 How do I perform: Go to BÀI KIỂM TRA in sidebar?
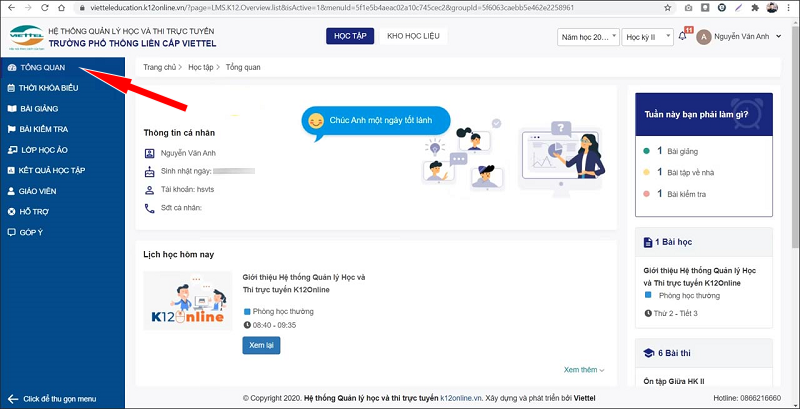click(43, 129)
